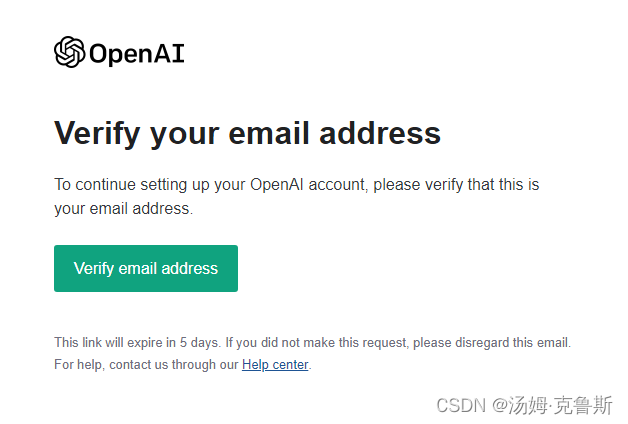628x424 pixels.
Task: Open the Help center link
Action: (x=275, y=365)
